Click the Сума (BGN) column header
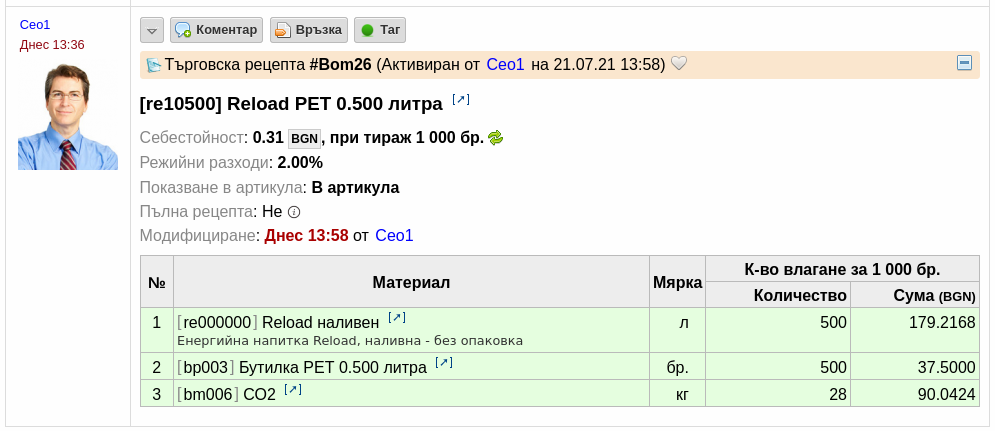 pos(915,295)
